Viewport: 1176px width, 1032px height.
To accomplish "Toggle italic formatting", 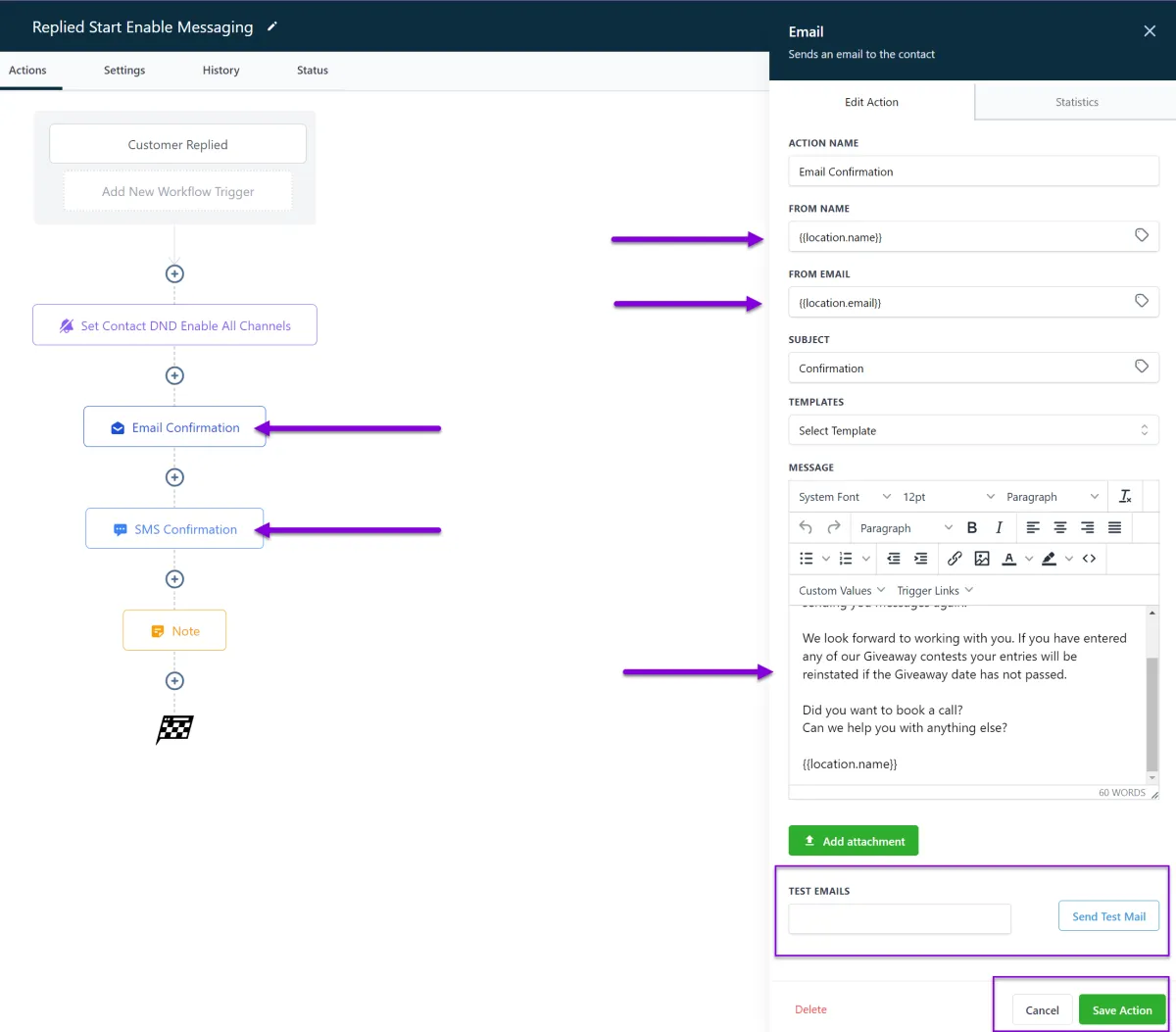I will coord(999,527).
